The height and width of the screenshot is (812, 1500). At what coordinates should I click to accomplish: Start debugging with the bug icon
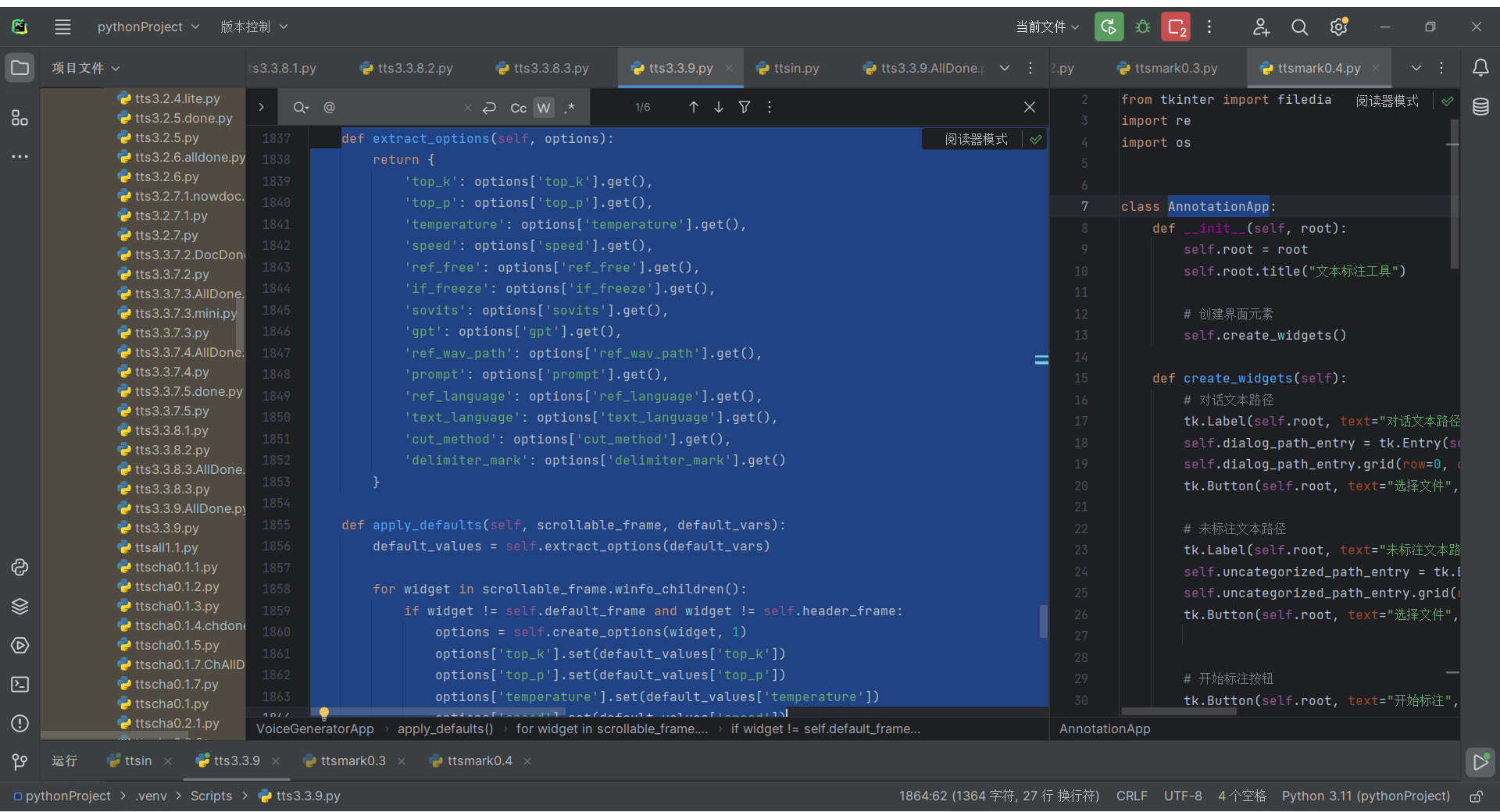click(1143, 27)
